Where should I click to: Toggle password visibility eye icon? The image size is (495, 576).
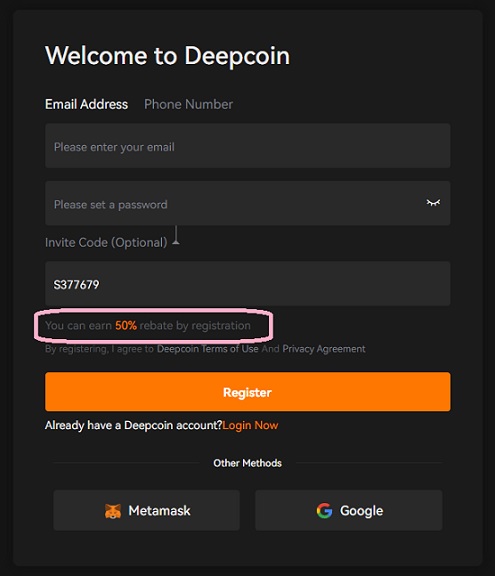[x=433, y=203]
